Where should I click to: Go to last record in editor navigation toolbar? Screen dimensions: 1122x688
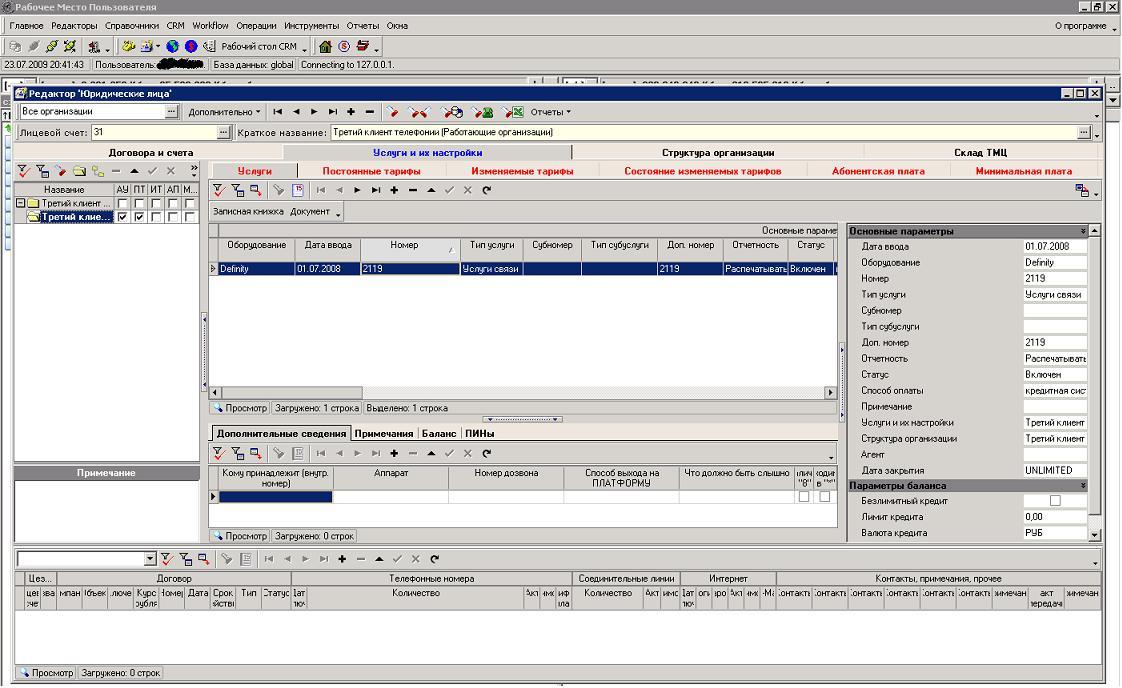pos(333,112)
